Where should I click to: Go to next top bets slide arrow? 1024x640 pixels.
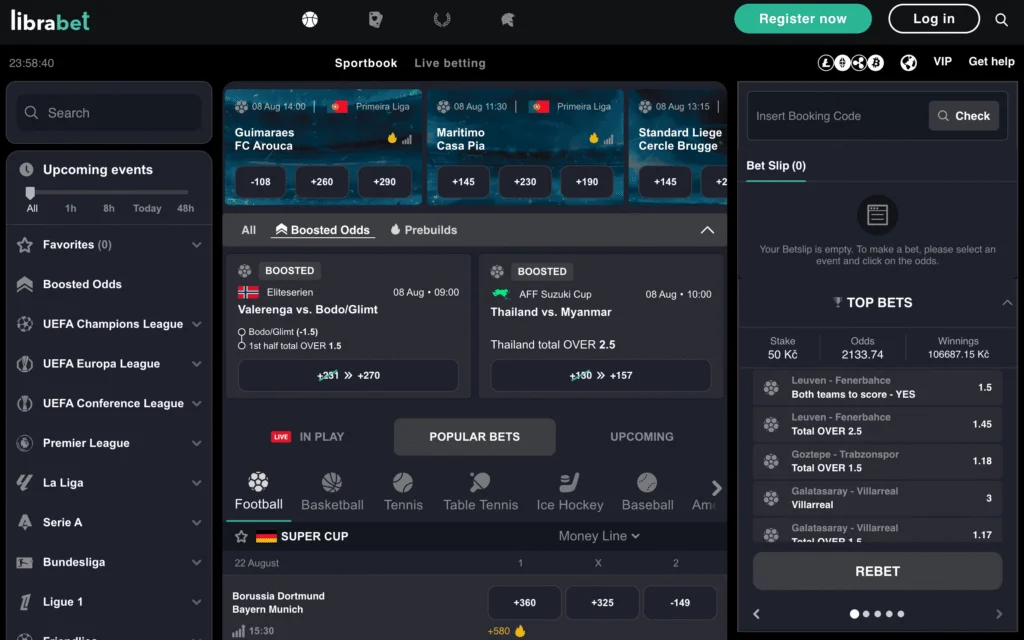(999, 614)
